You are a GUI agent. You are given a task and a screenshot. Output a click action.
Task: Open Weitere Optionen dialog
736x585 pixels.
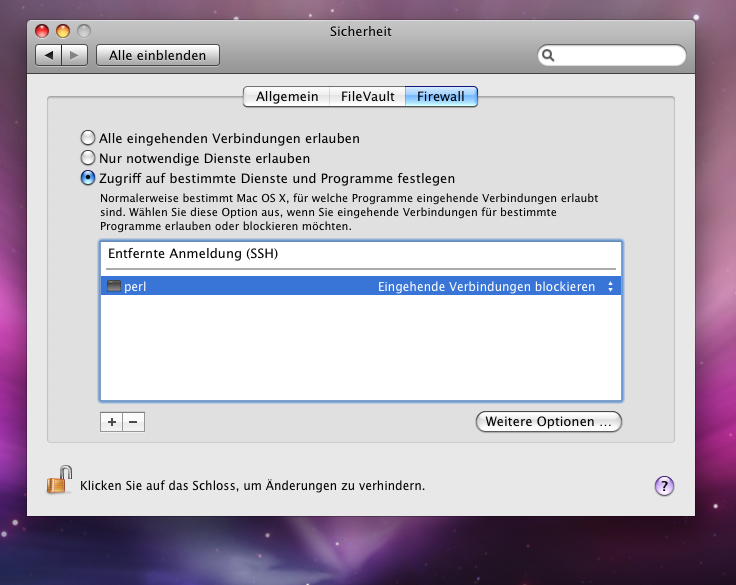coord(549,422)
